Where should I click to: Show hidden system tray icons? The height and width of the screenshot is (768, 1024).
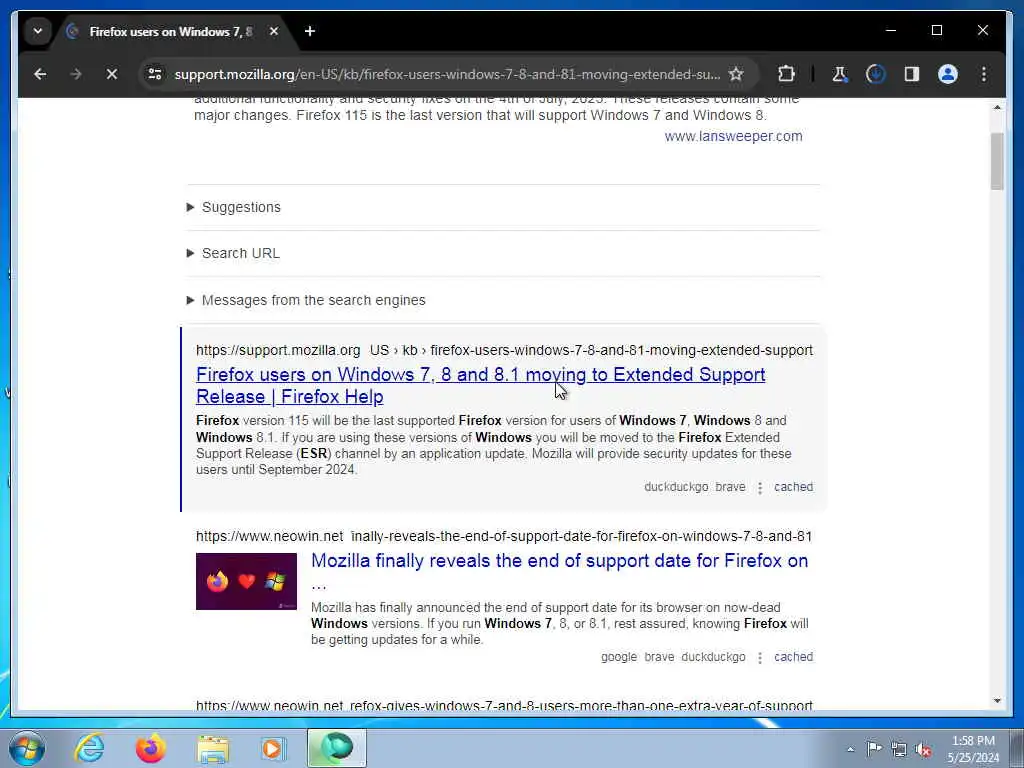[x=850, y=749]
